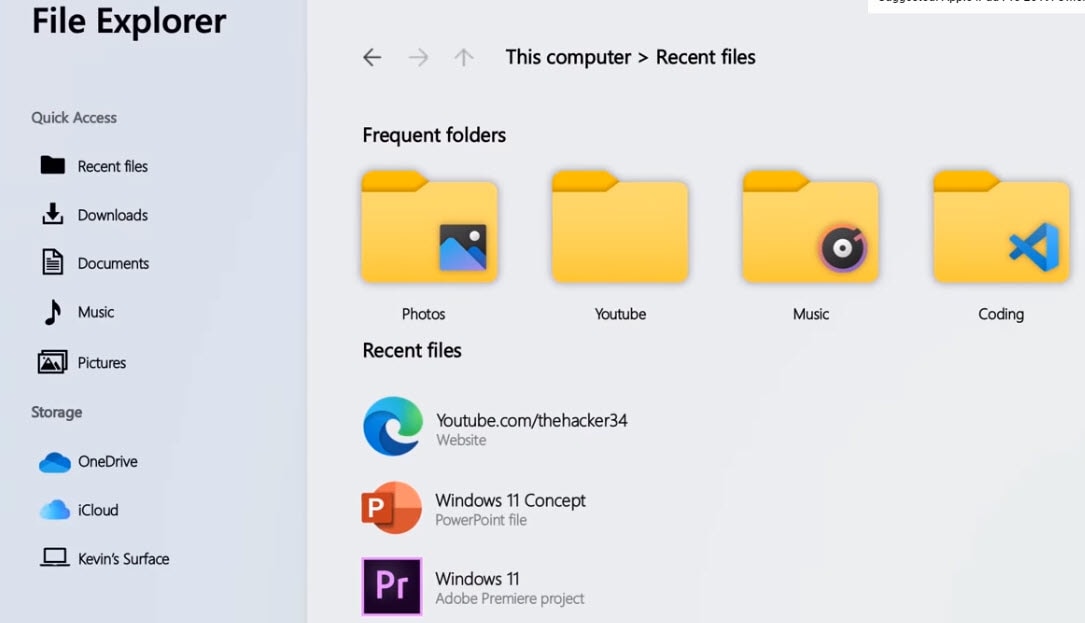
Task: Go back with the left arrow
Action: click(x=372, y=57)
